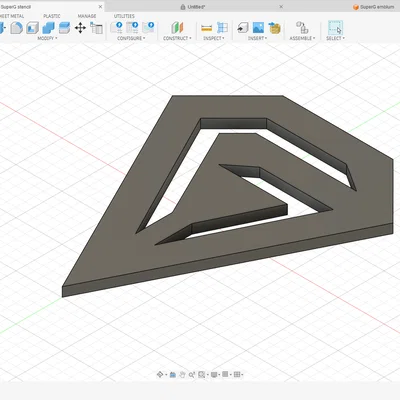Click the Look At icon

coord(173,375)
